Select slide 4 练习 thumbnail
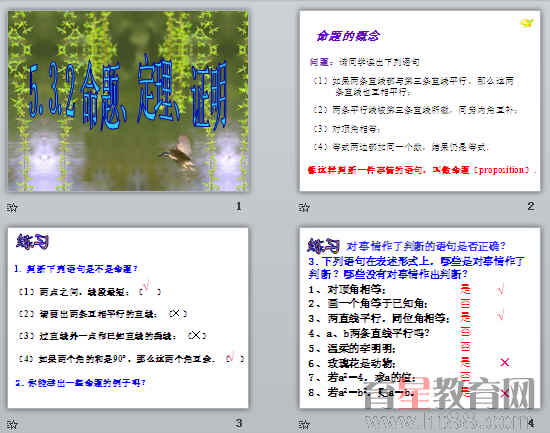The image size is (550, 433). (x=420, y=318)
